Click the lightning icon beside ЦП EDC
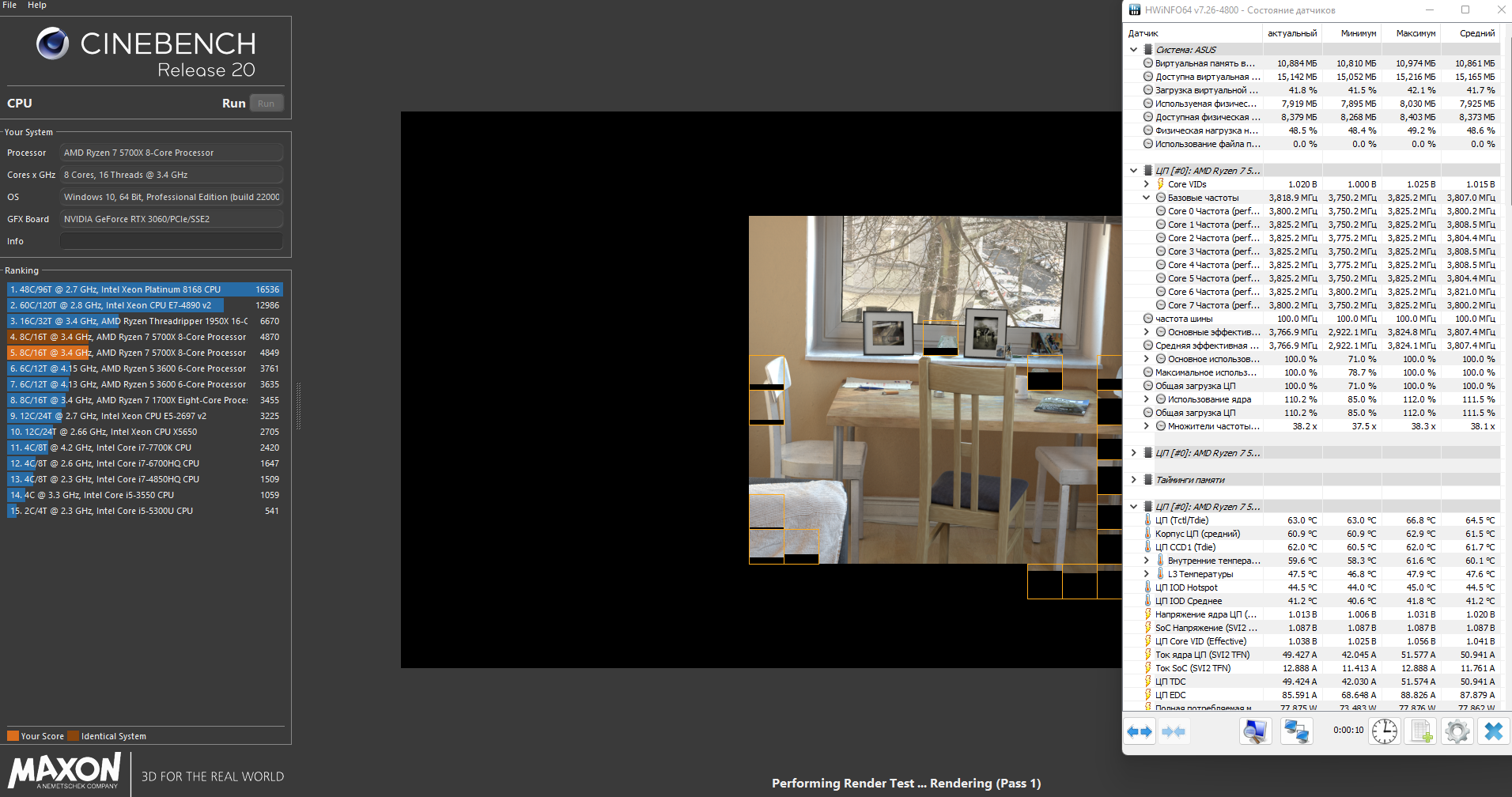1512x797 pixels. click(1148, 695)
